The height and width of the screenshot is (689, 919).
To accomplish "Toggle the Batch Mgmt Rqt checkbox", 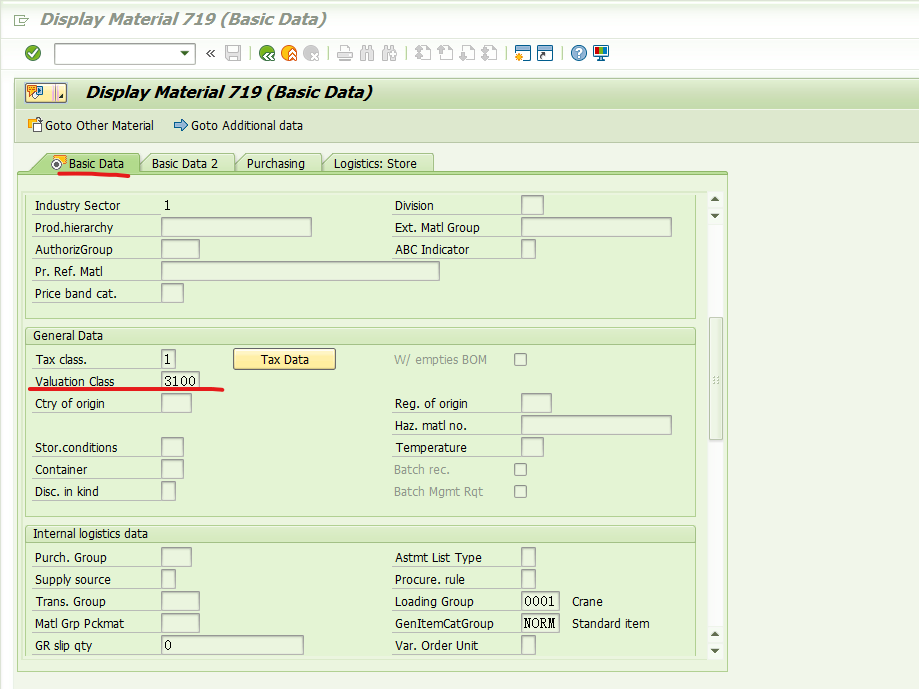I will [x=520, y=492].
